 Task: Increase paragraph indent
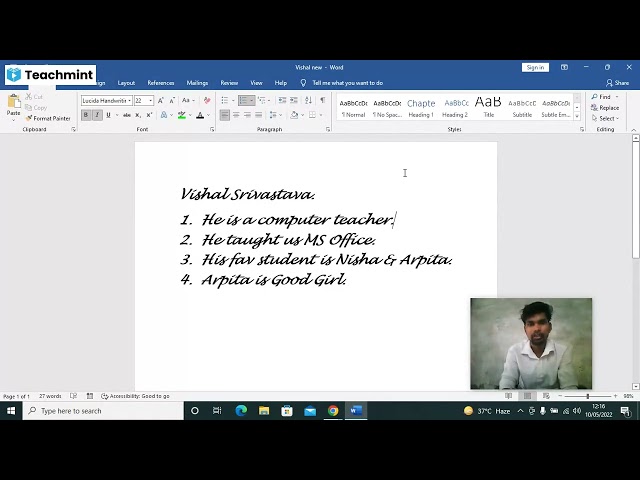coord(294,100)
